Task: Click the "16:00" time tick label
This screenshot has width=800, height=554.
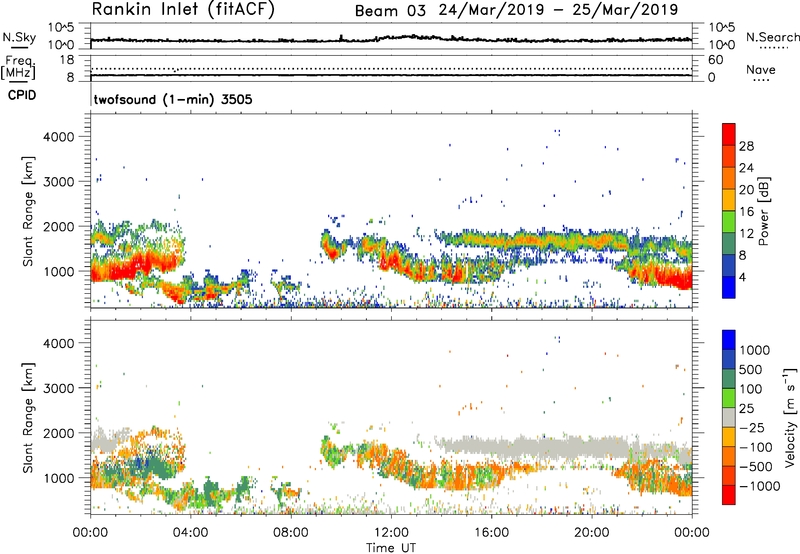Action: [491, 533]
